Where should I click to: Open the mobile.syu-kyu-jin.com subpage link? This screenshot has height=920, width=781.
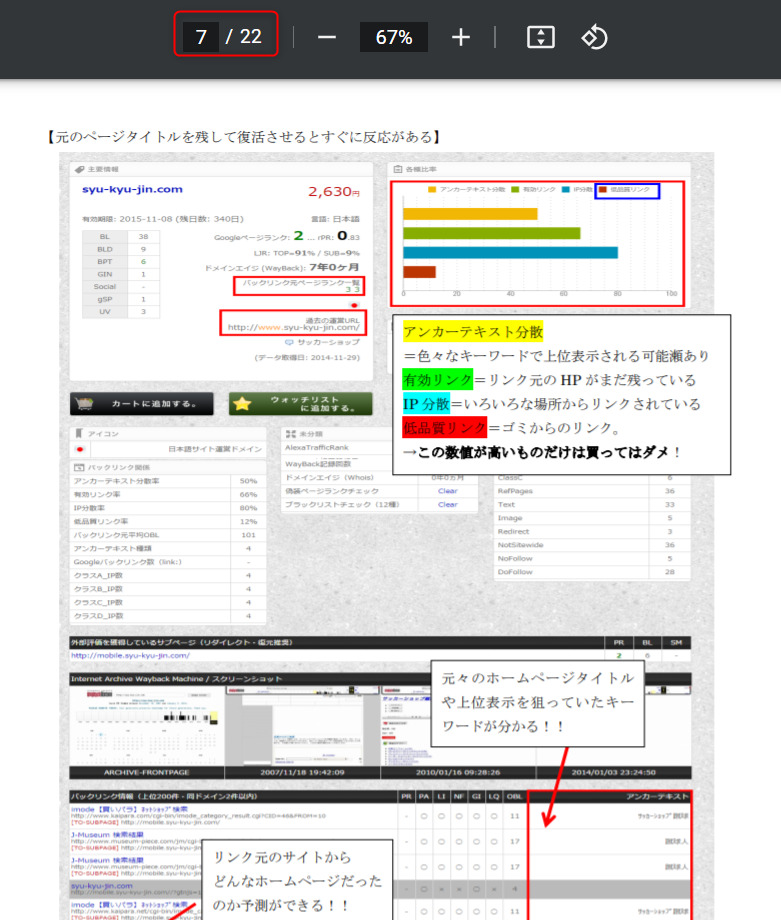click(130, 656)
